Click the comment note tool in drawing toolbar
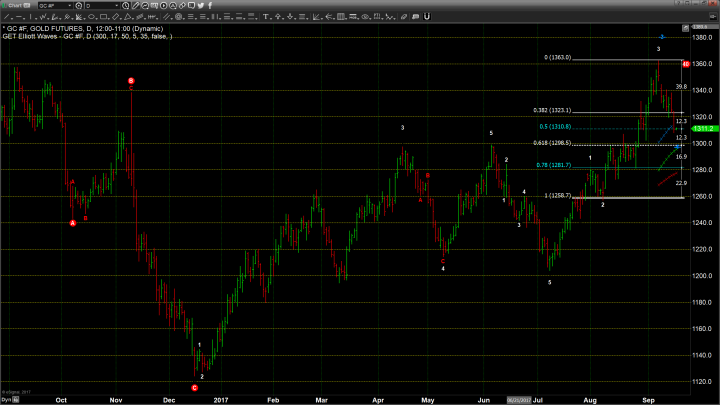Image resolution: width=720 pixels, height=405 pixels. coord(416,17)
